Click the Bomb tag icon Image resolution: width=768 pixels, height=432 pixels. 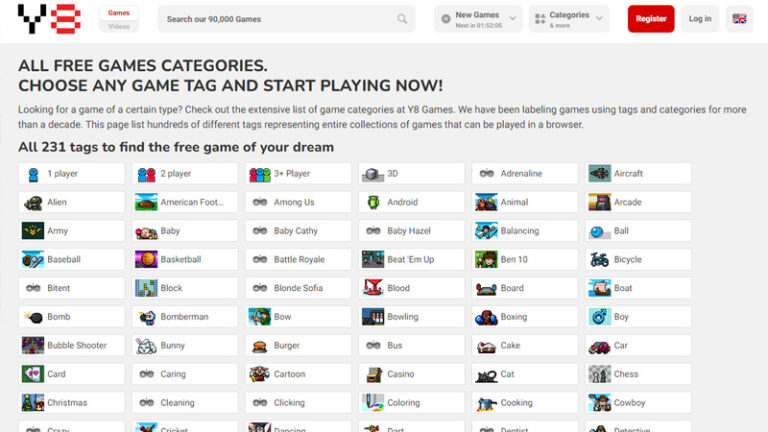point(32,317)
